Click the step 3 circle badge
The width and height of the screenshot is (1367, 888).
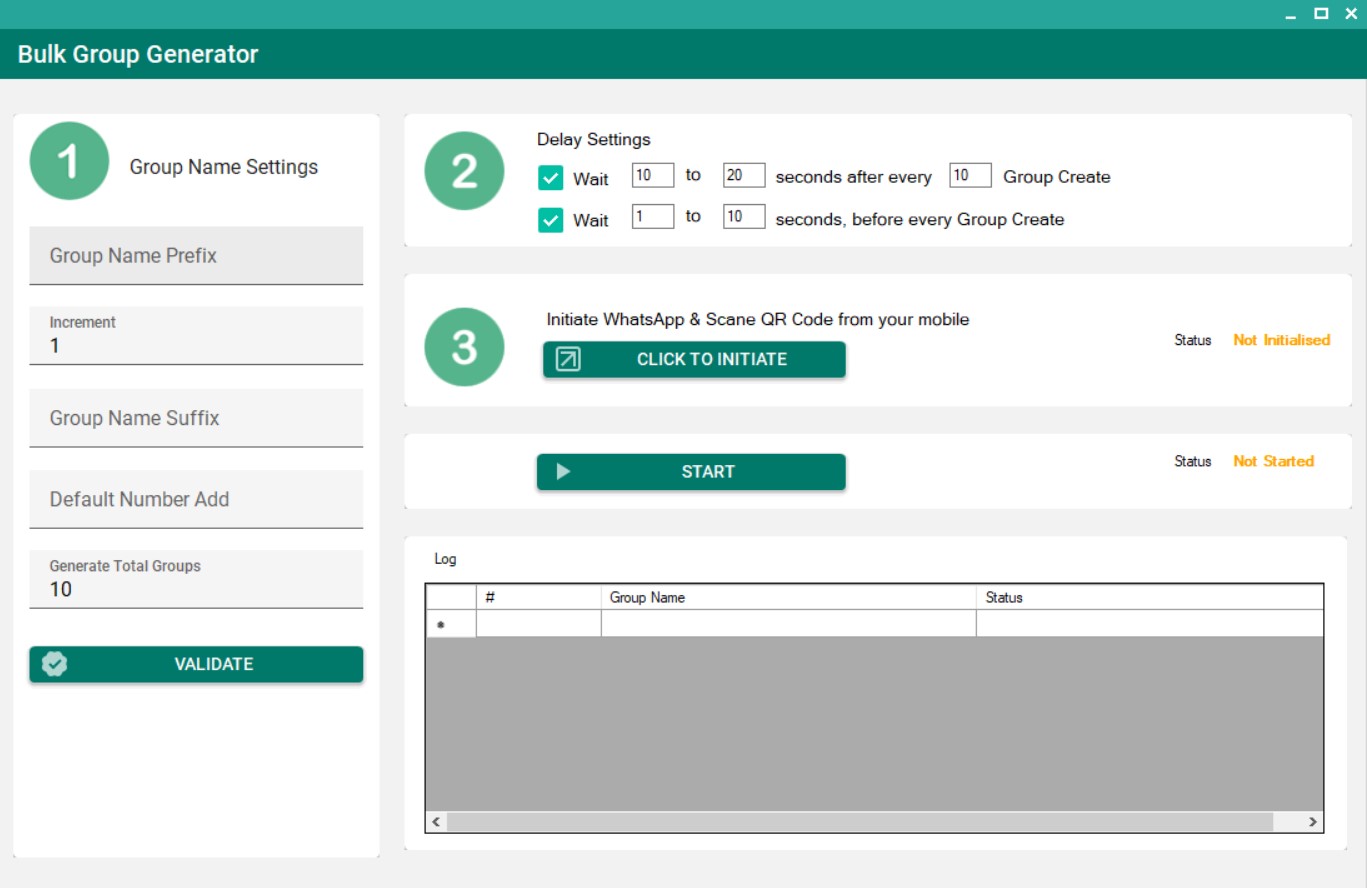point(464,347)
